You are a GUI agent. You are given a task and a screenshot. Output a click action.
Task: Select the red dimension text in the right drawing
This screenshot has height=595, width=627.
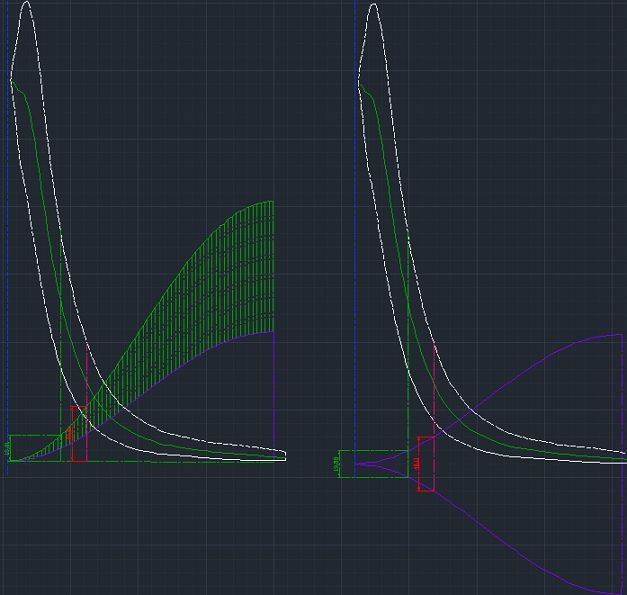click(416, 464)
